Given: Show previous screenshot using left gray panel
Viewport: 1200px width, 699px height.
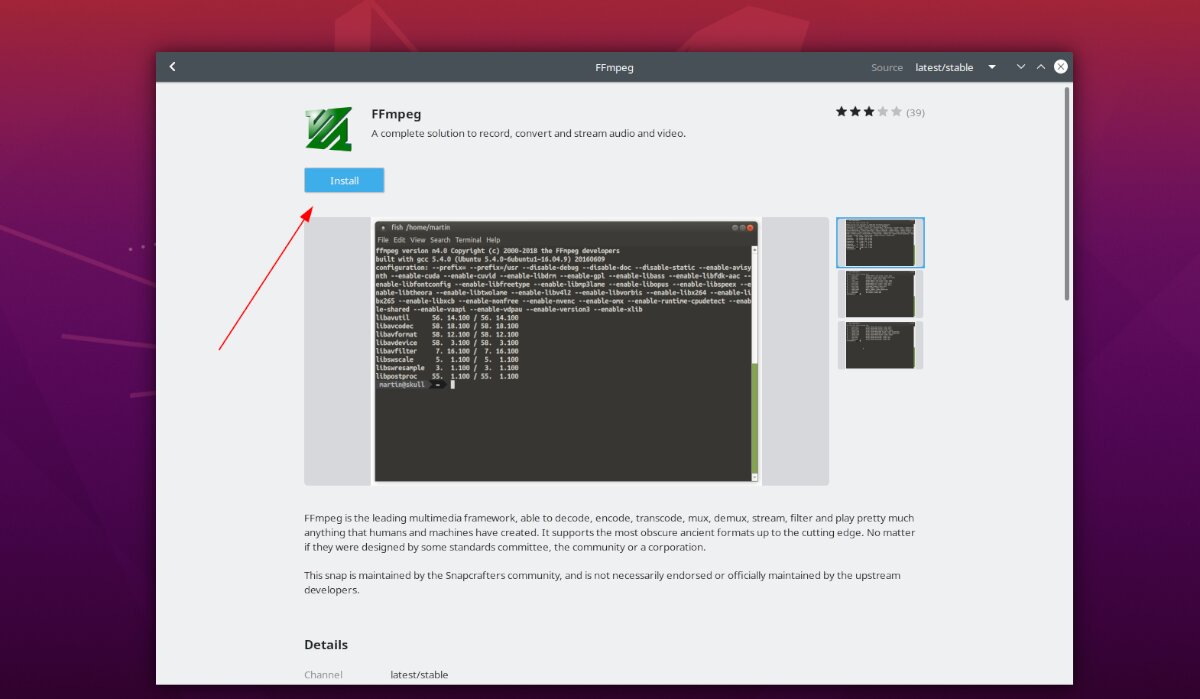Looking at the screenshot, I should click(337, 350).
